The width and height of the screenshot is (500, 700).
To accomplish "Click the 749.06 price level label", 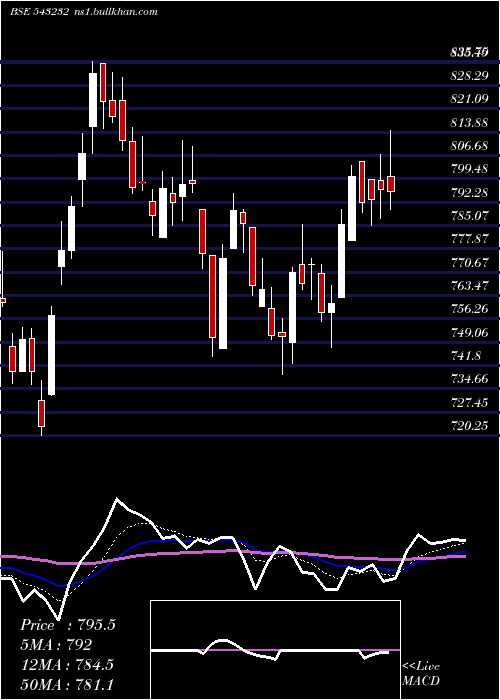I will [x=469, y=333].
